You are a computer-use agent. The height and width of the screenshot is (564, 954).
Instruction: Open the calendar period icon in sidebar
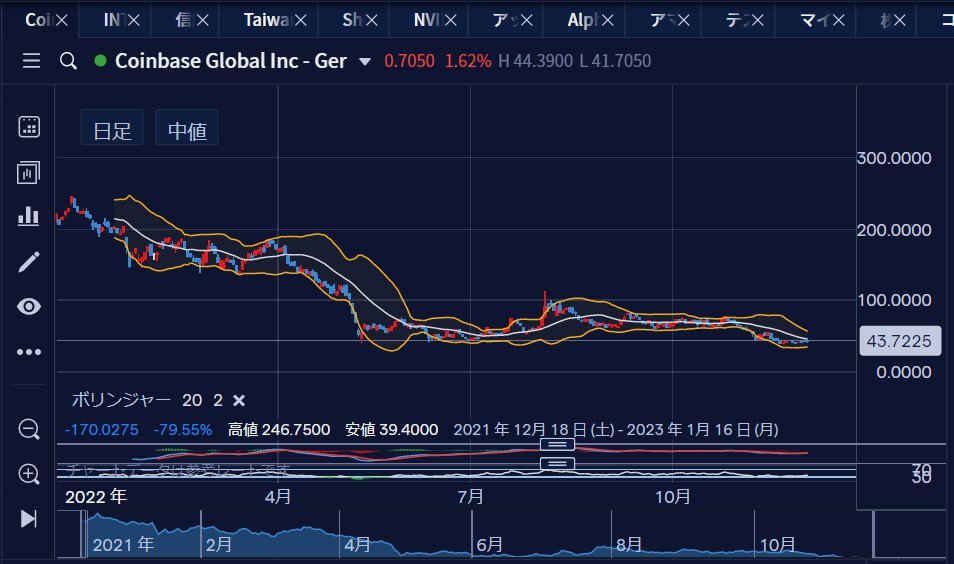tap(29, 127)
